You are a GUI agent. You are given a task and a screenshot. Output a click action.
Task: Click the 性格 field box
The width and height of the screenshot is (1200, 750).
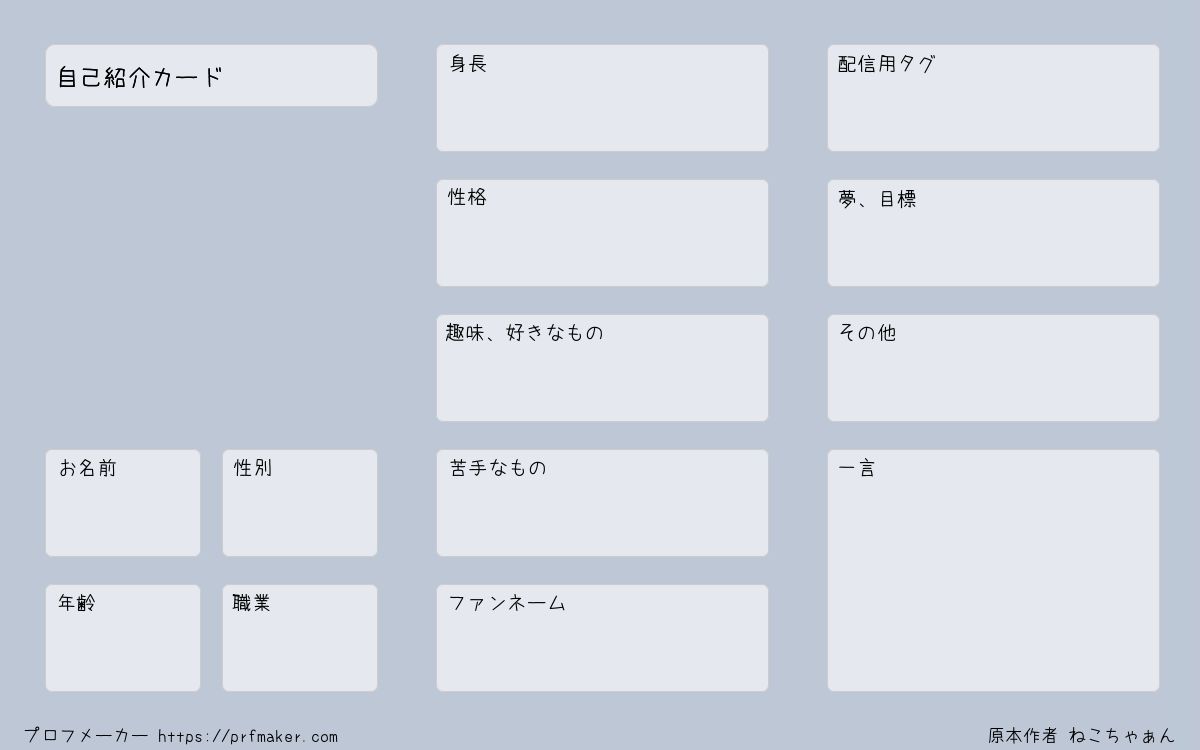pos(602,233)
